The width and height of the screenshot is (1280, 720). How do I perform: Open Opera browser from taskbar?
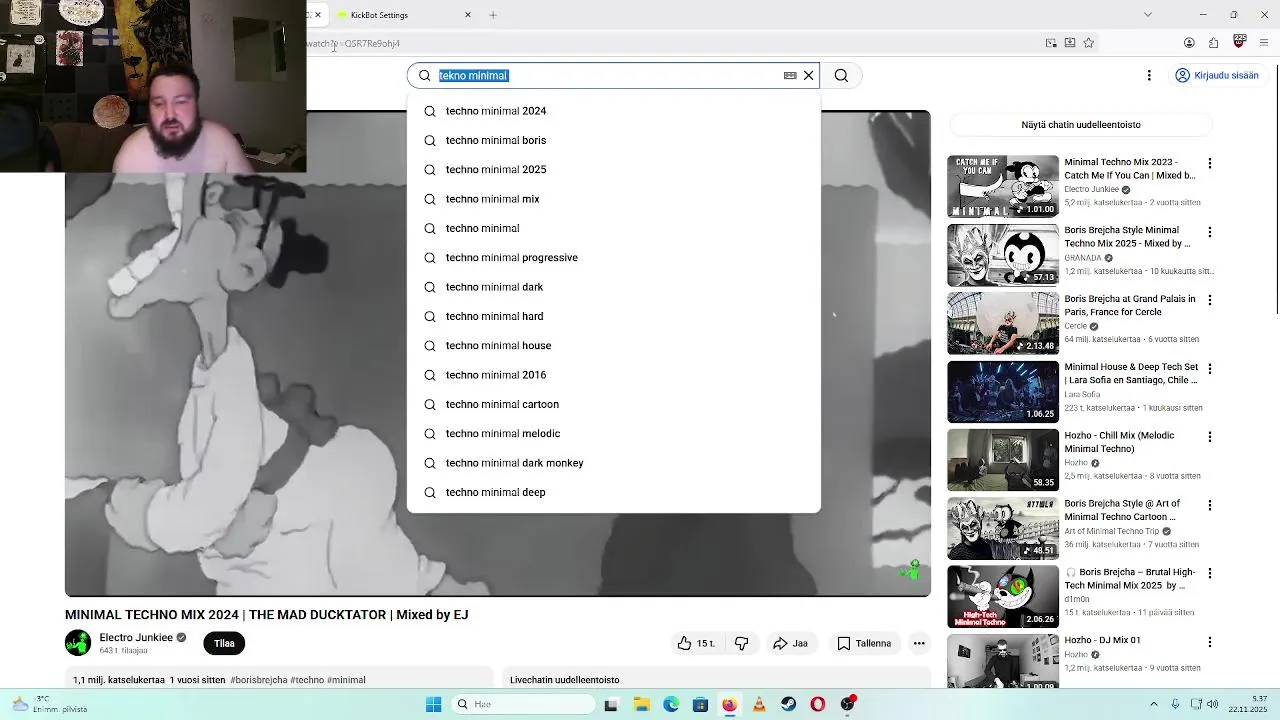tap(818, 704)
